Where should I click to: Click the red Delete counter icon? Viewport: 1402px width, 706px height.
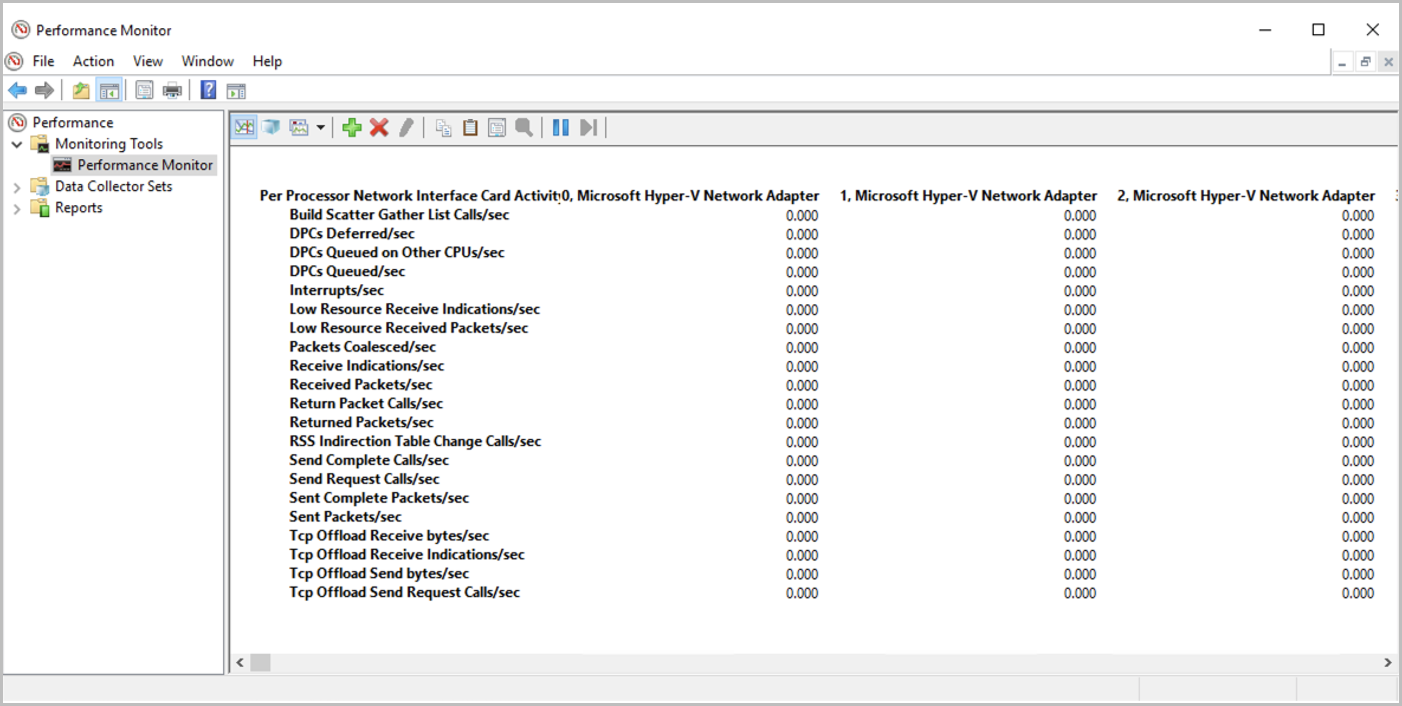click(379, 128)
